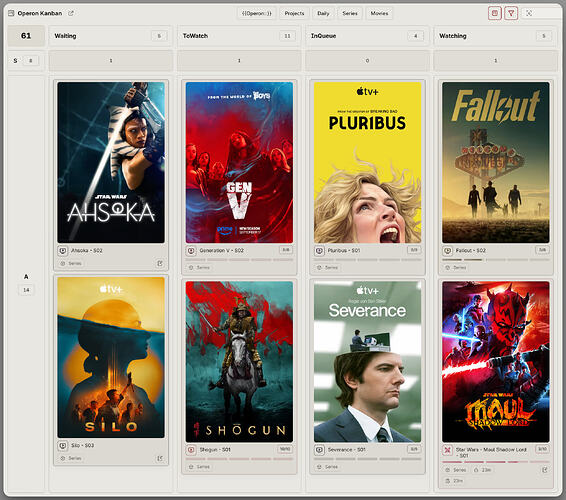Click the total count 61 box

[26, 36]
